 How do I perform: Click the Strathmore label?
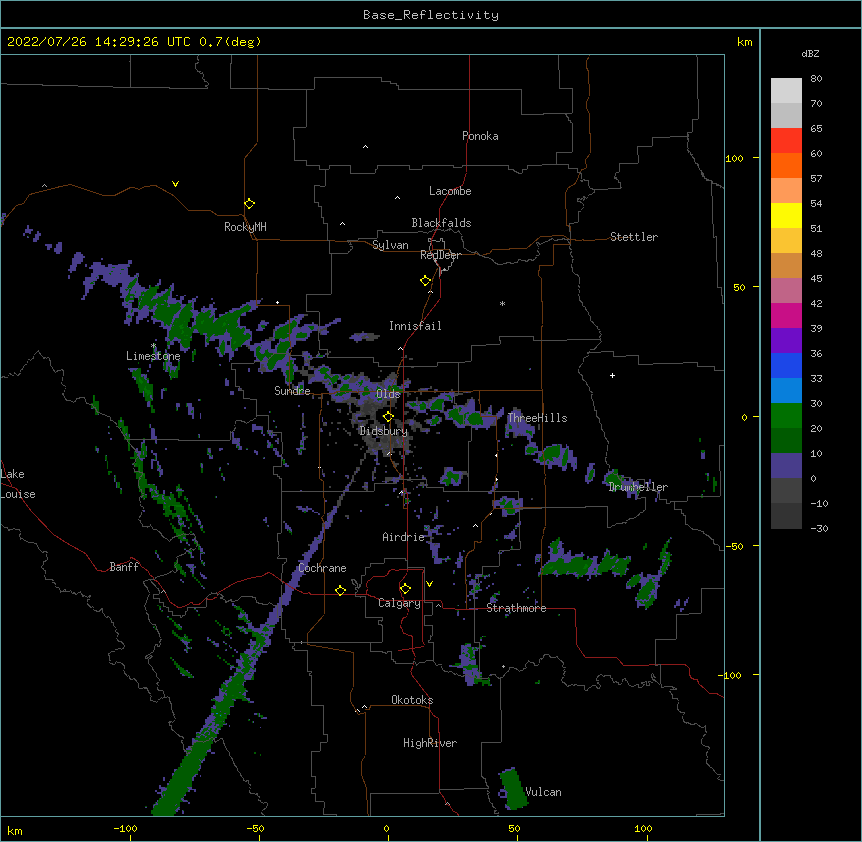516,608
